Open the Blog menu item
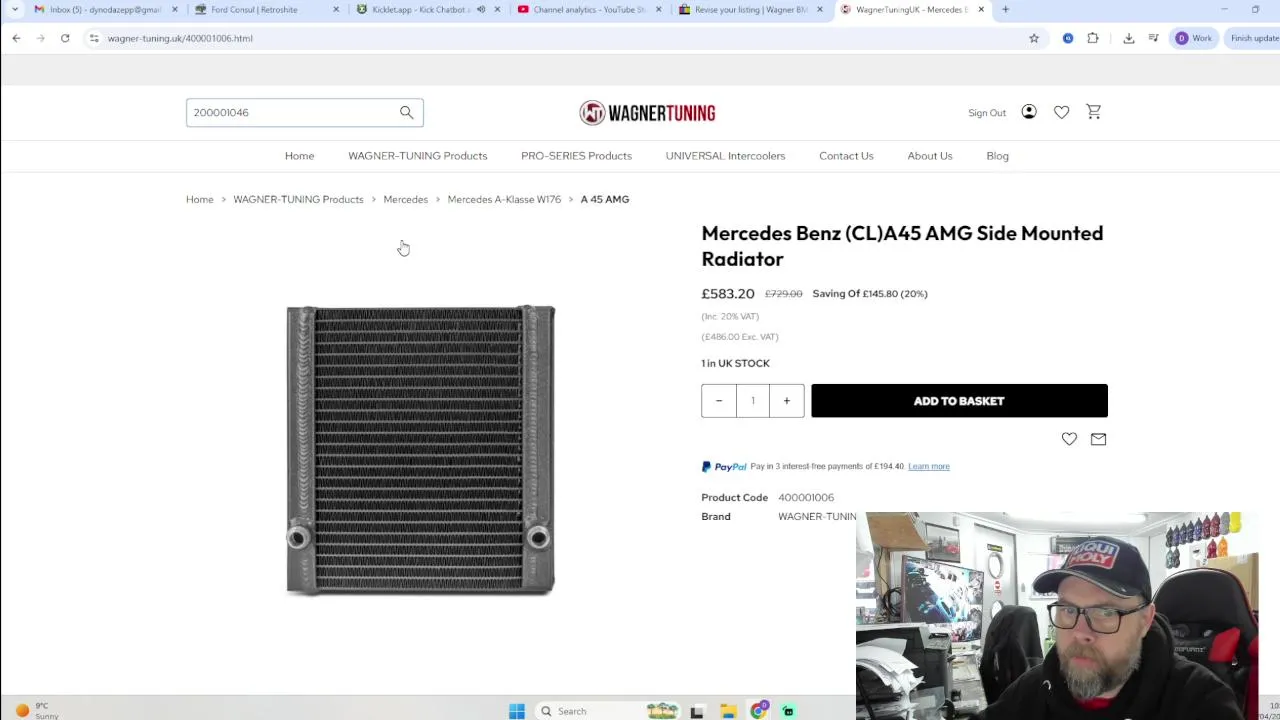The image size is (1280, 720). [997, 156]
